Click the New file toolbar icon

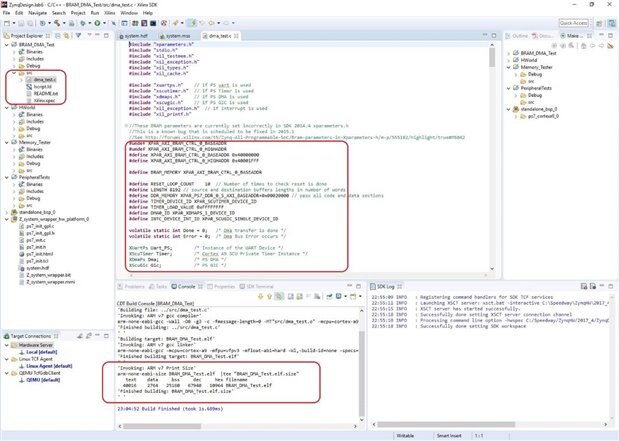click(x=7, y=22)
